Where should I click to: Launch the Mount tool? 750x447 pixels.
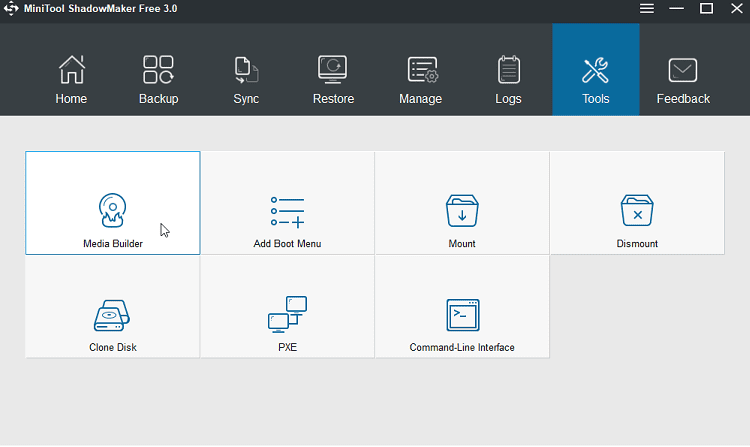[462, 203]
